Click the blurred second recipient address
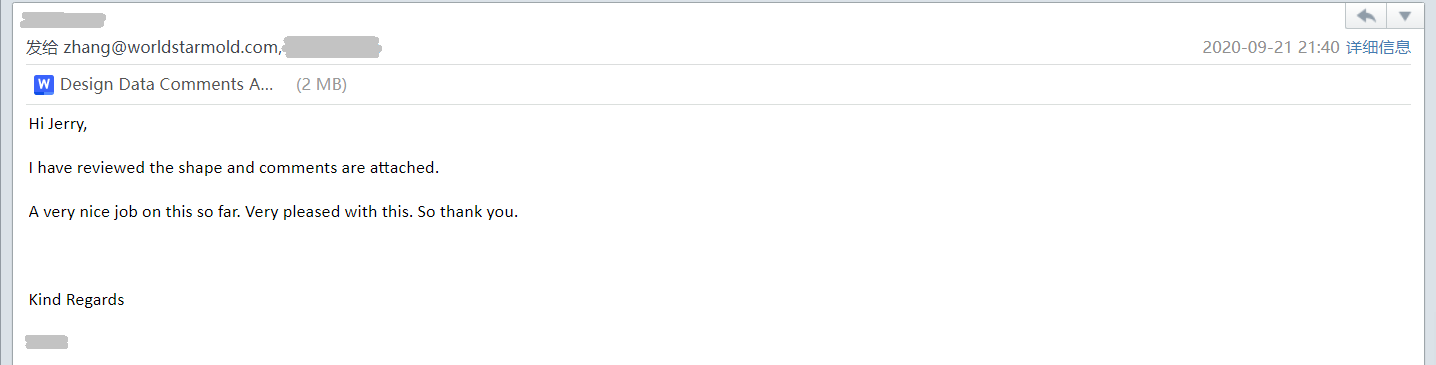1436x365 pixels. [333, 46]
